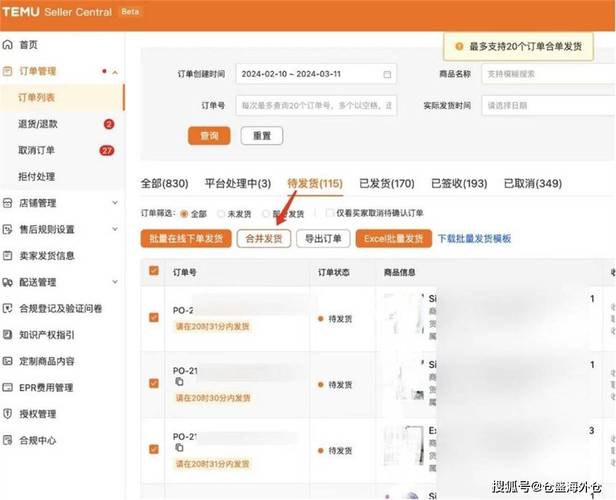This screenshot has width=616, height=500.
Task: Click 请在20时30分内发货 deadline text
Action: point(213,398)
